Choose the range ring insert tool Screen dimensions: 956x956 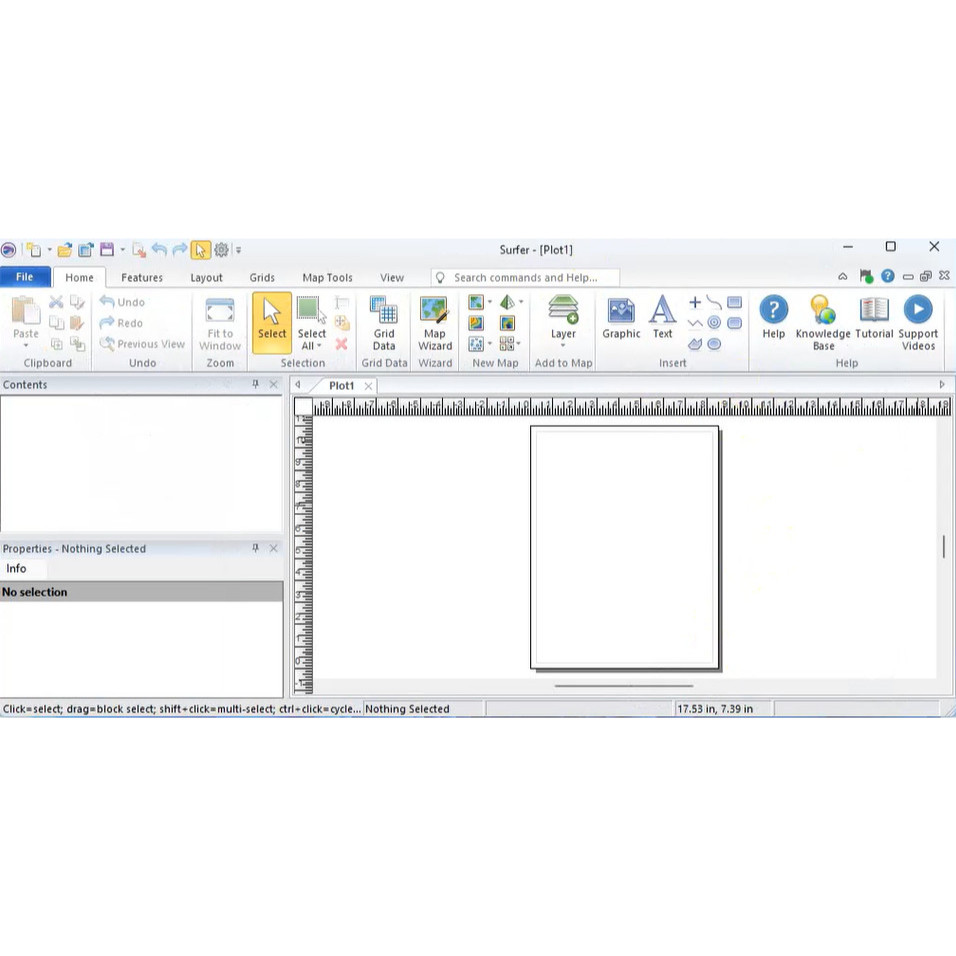tap(714, 323)
